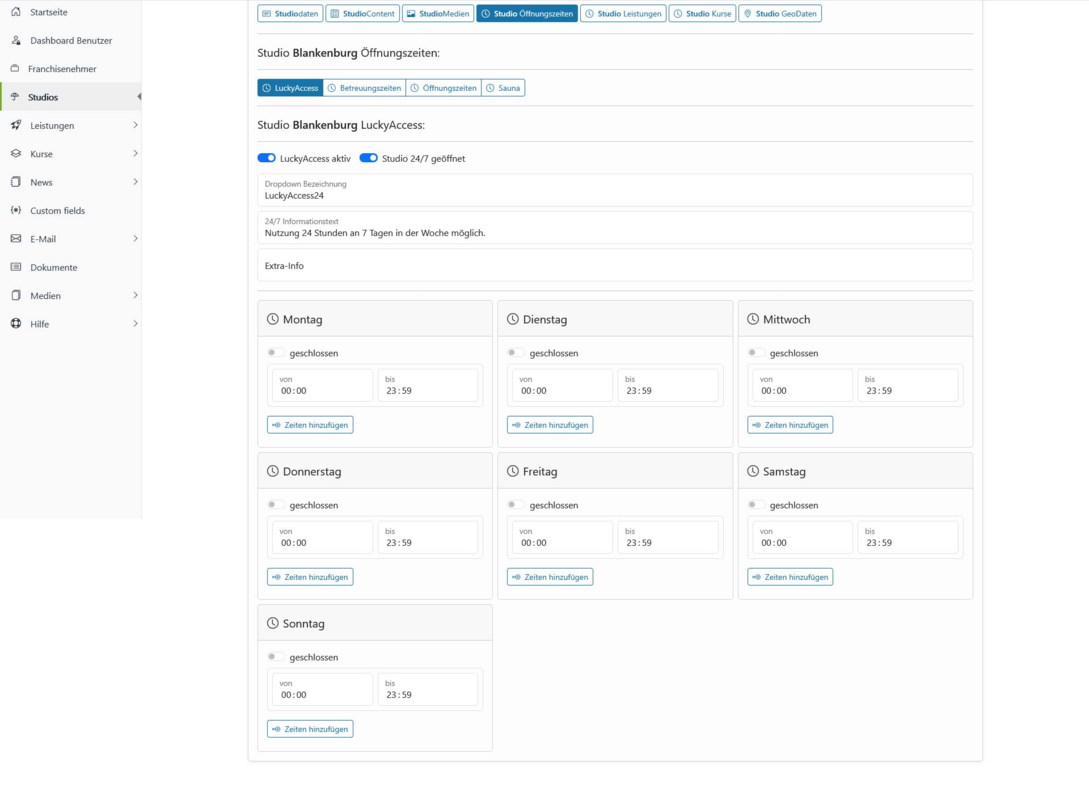Click the Leistungen rocket icon in sidebar
This screenshot has width=1089, height=800.
(x=16, y=125)
